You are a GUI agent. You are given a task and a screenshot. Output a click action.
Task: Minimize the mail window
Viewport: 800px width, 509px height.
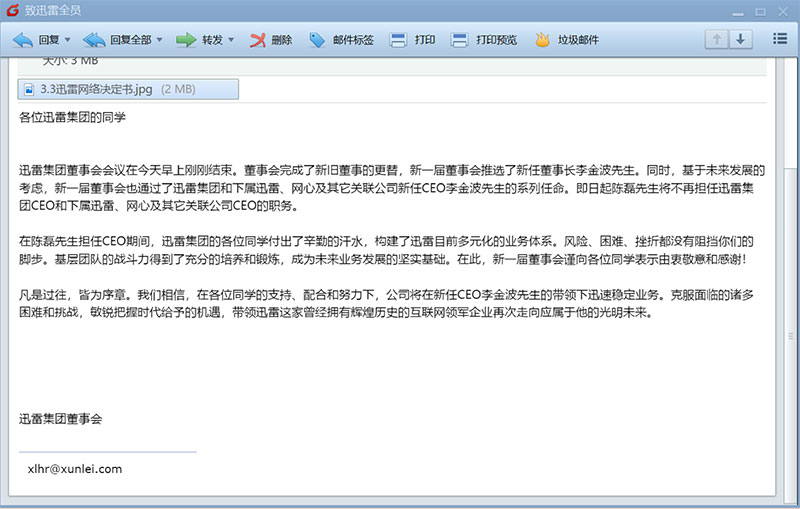738,12
